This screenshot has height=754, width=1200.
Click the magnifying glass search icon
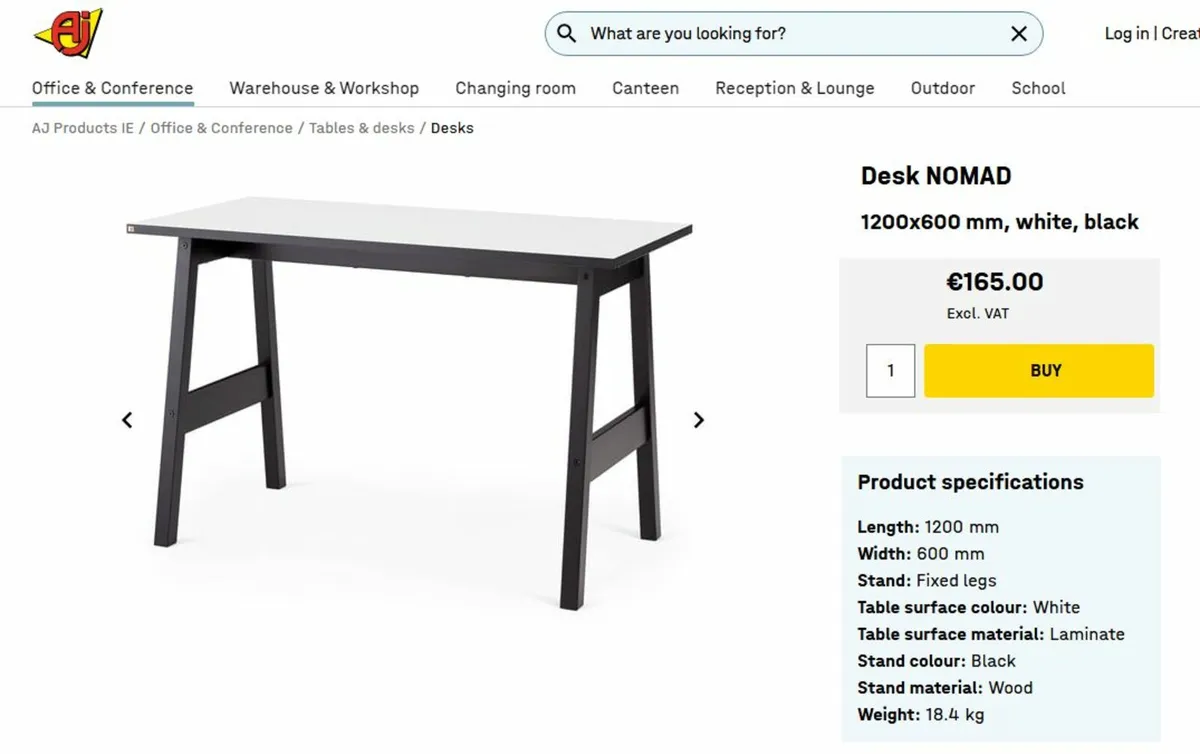(x=566, y=33)
